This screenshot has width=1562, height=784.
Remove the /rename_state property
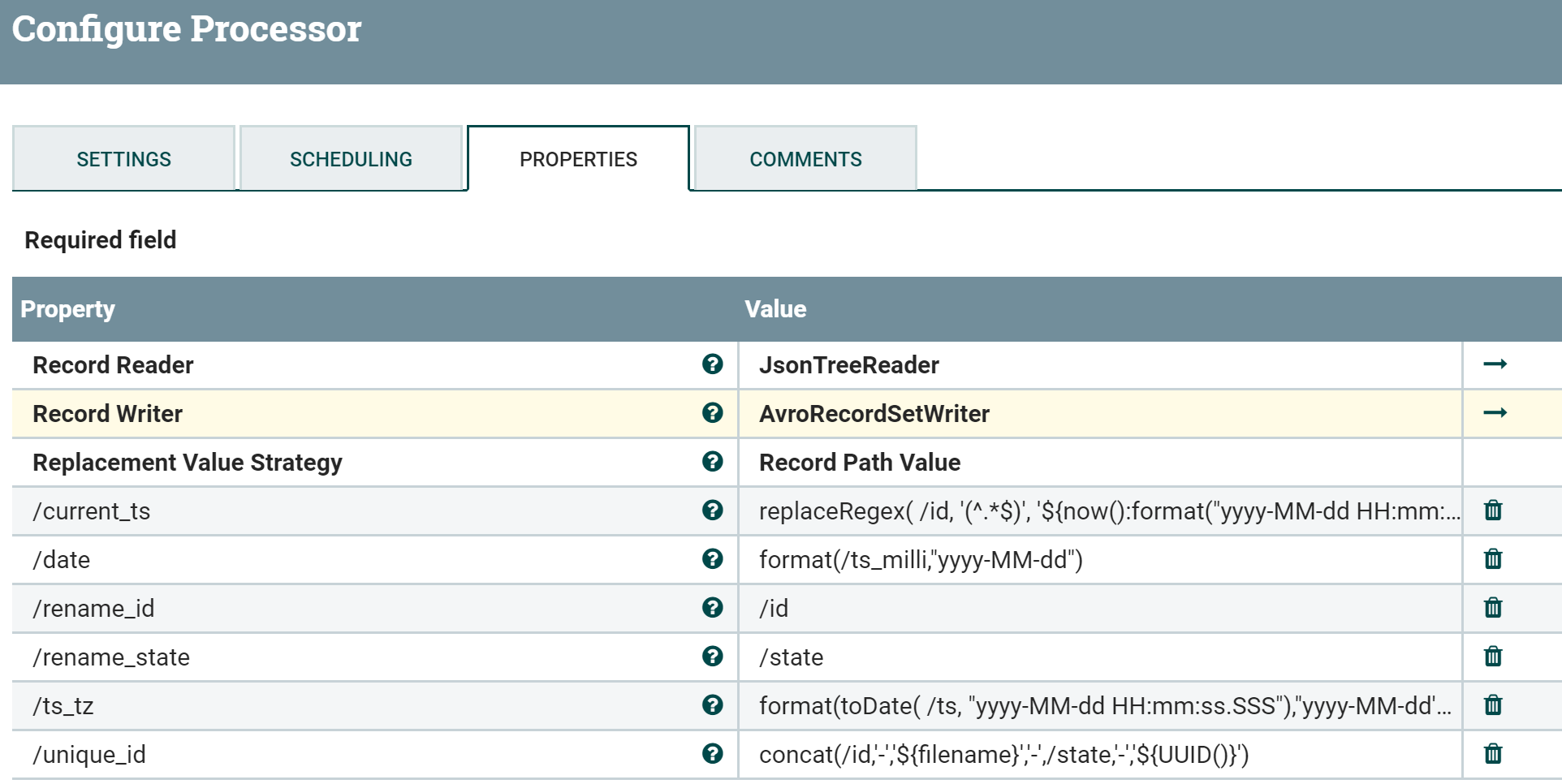point(1494,657)
